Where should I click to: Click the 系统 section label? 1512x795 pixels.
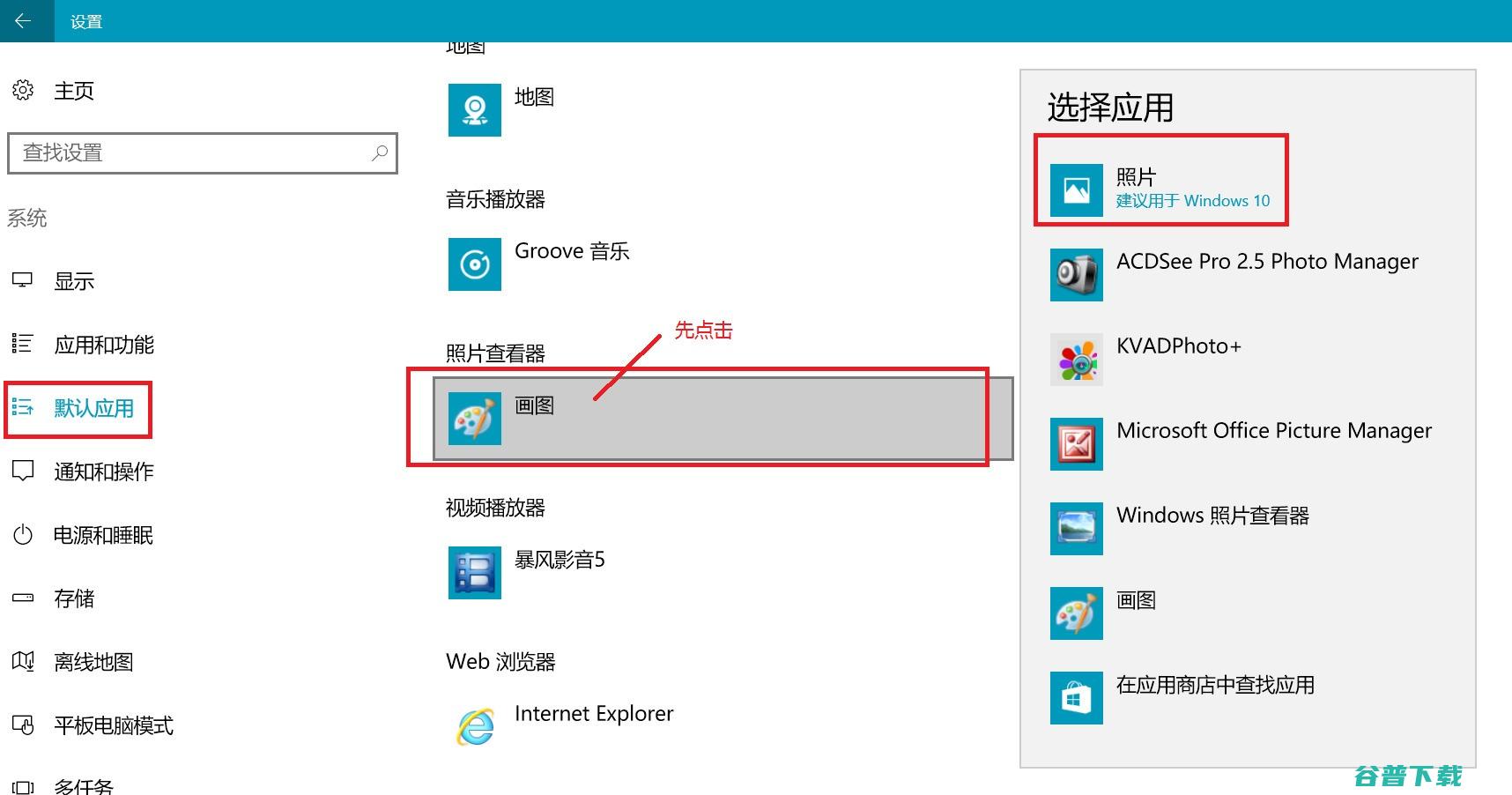click(x=27, y=218)
